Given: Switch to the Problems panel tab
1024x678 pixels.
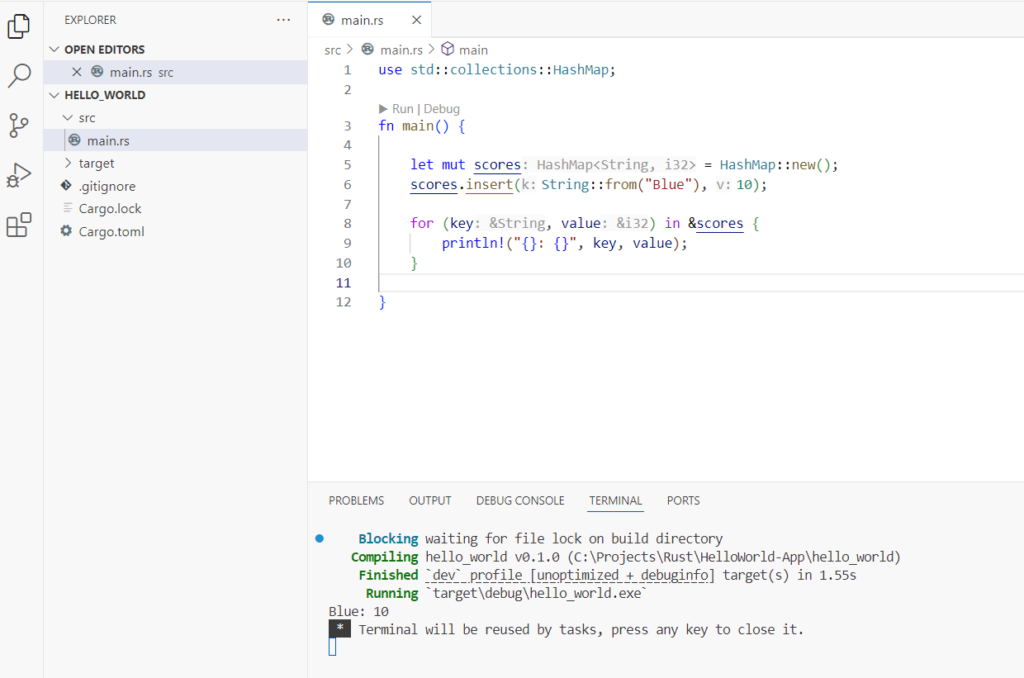Looking at the screenshot, I should coord(356,500).
